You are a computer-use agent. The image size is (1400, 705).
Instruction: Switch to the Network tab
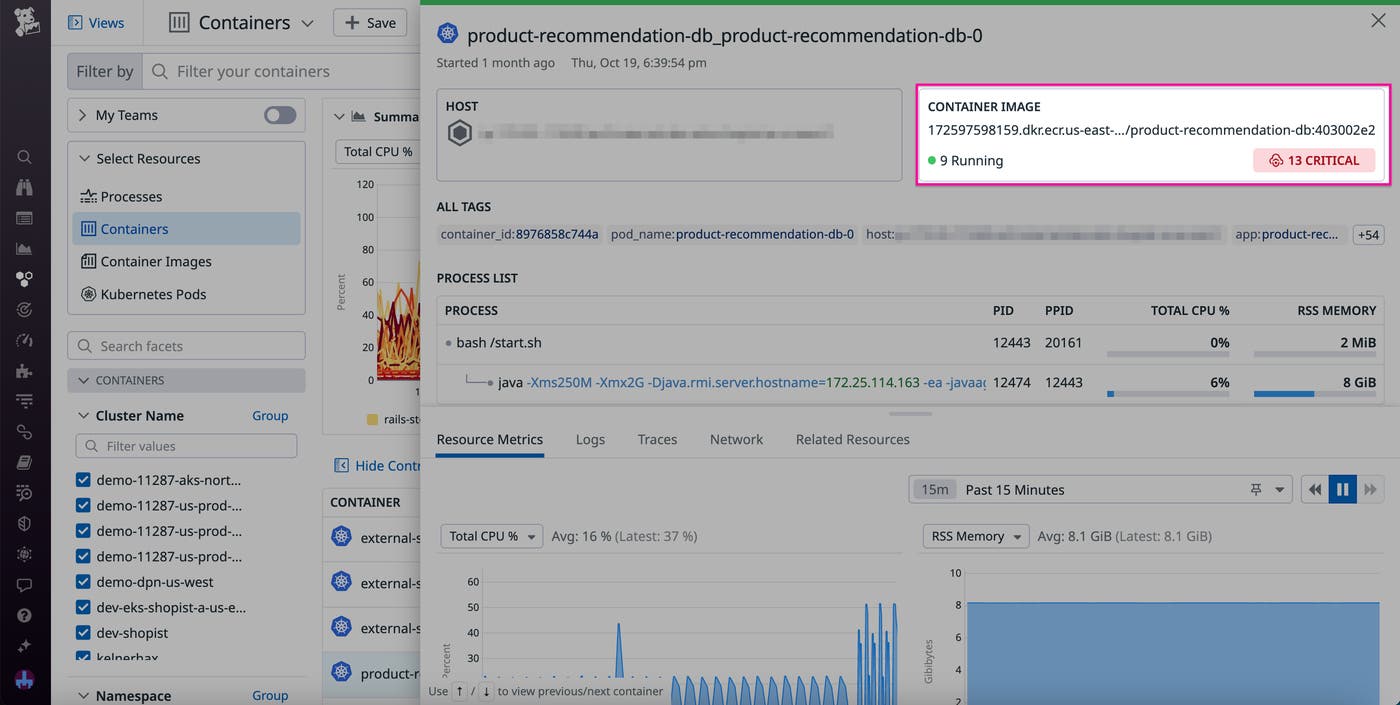(736, 439)
